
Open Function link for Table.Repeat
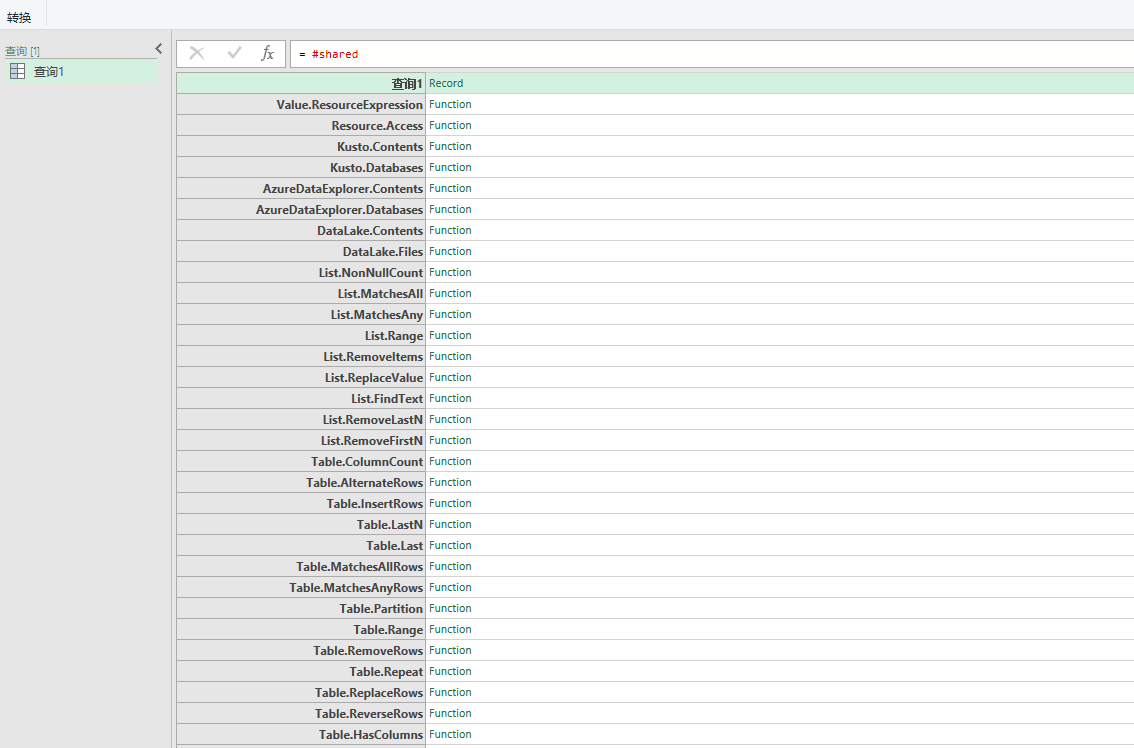(450, 671)
